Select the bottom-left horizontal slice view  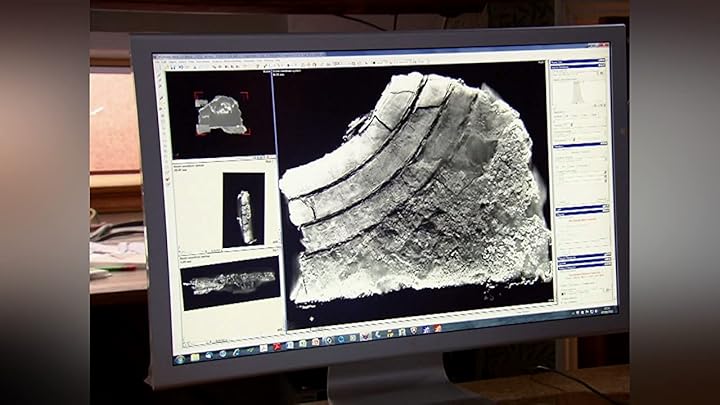pos(229,283)
